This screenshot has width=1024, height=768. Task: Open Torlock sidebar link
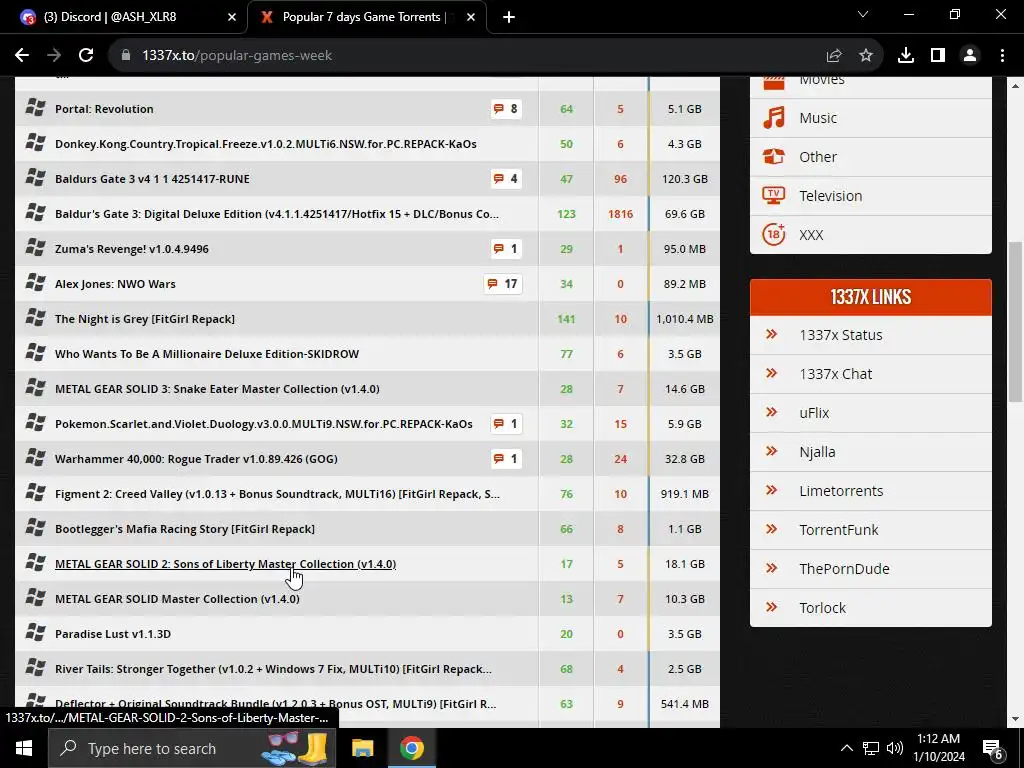click(x=822, y=608)
